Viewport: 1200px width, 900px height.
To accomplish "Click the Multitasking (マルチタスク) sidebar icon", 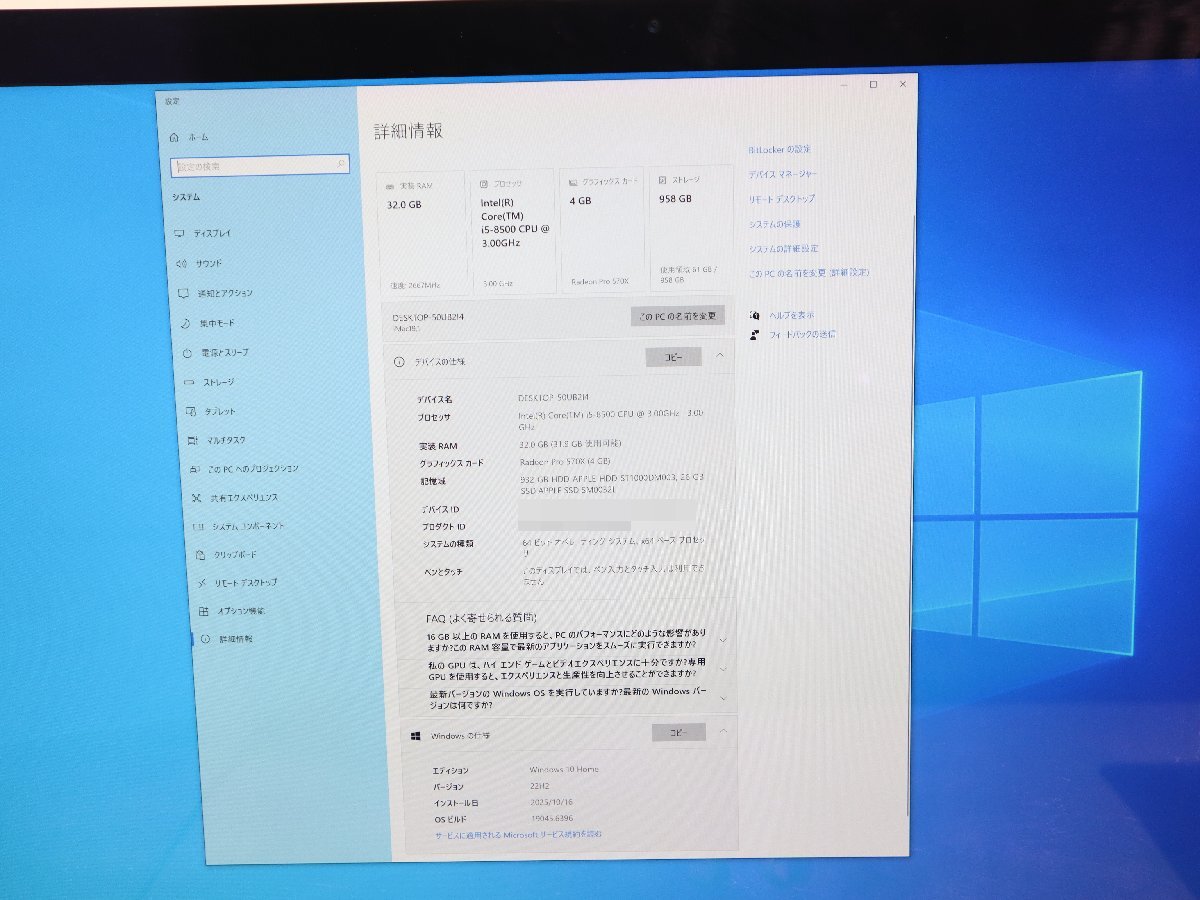I will (192, 440).
